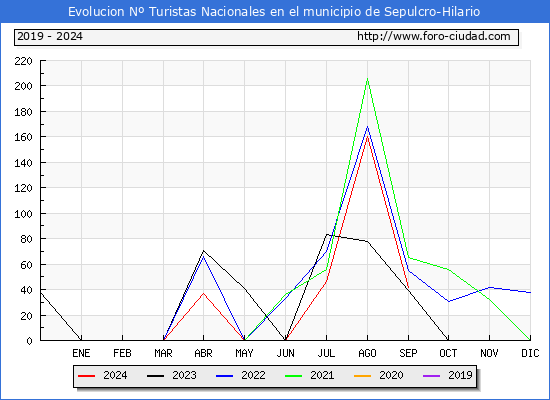Select the 2024 legend label
Viewport: 550px width, 400px height.
(115, 375)
